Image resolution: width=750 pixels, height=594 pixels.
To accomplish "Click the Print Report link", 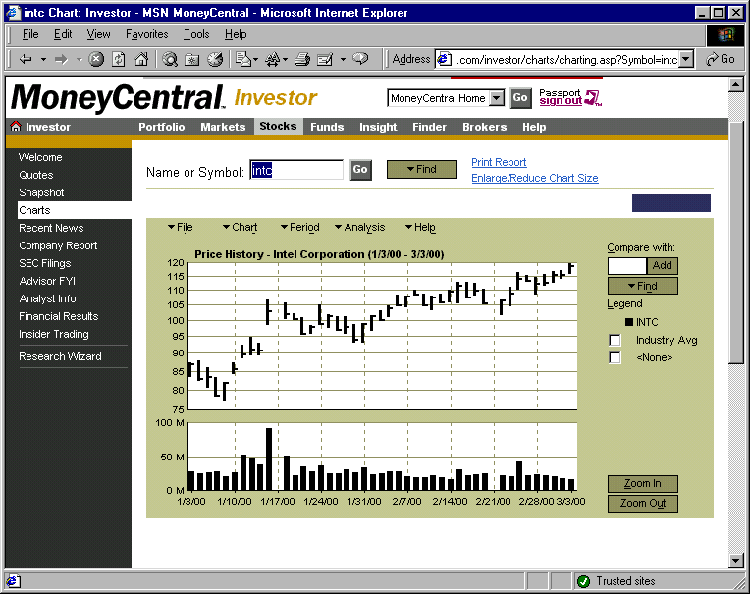I will (498, 162).
